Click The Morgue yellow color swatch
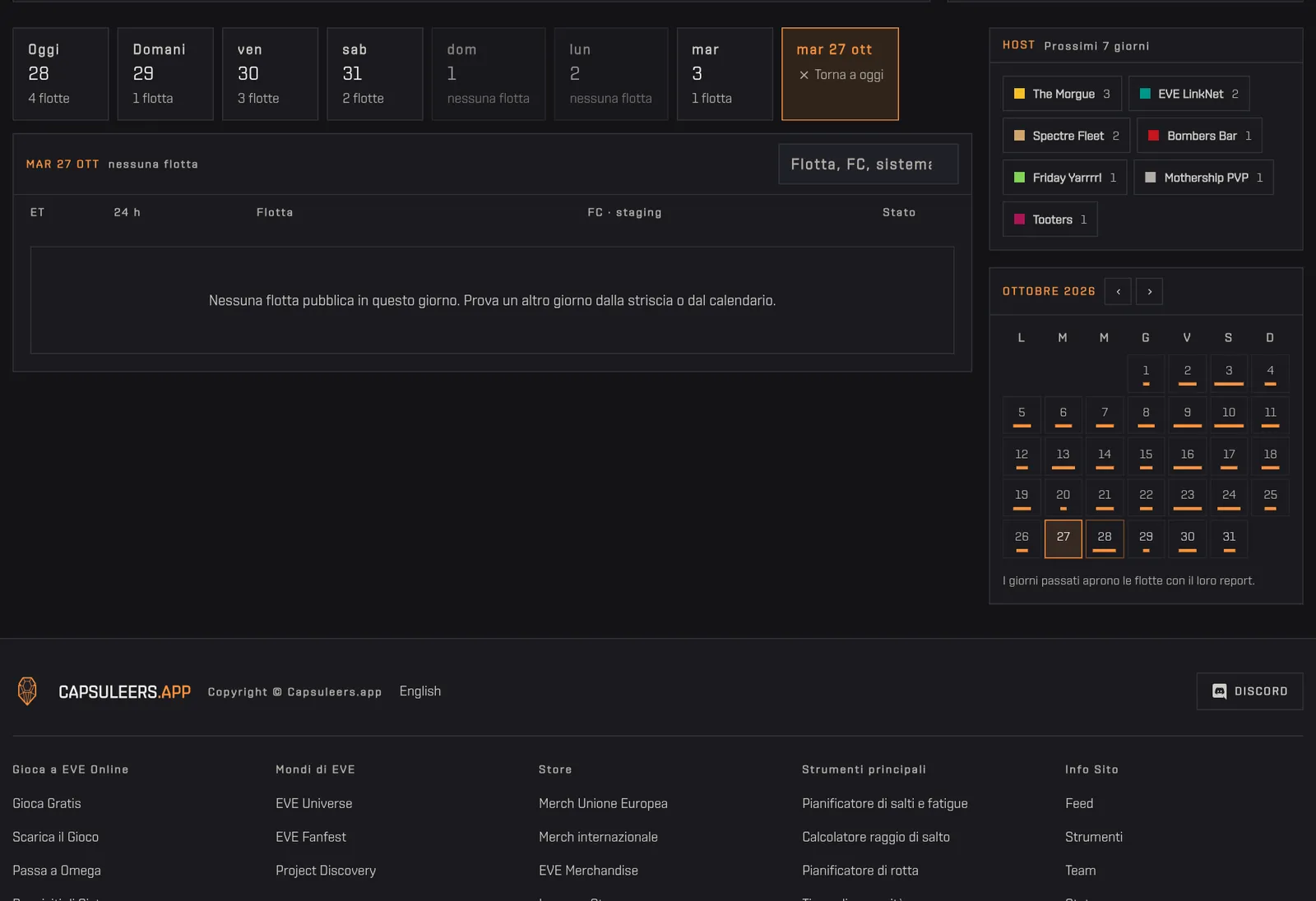1316x901 pixels. 1019,94
